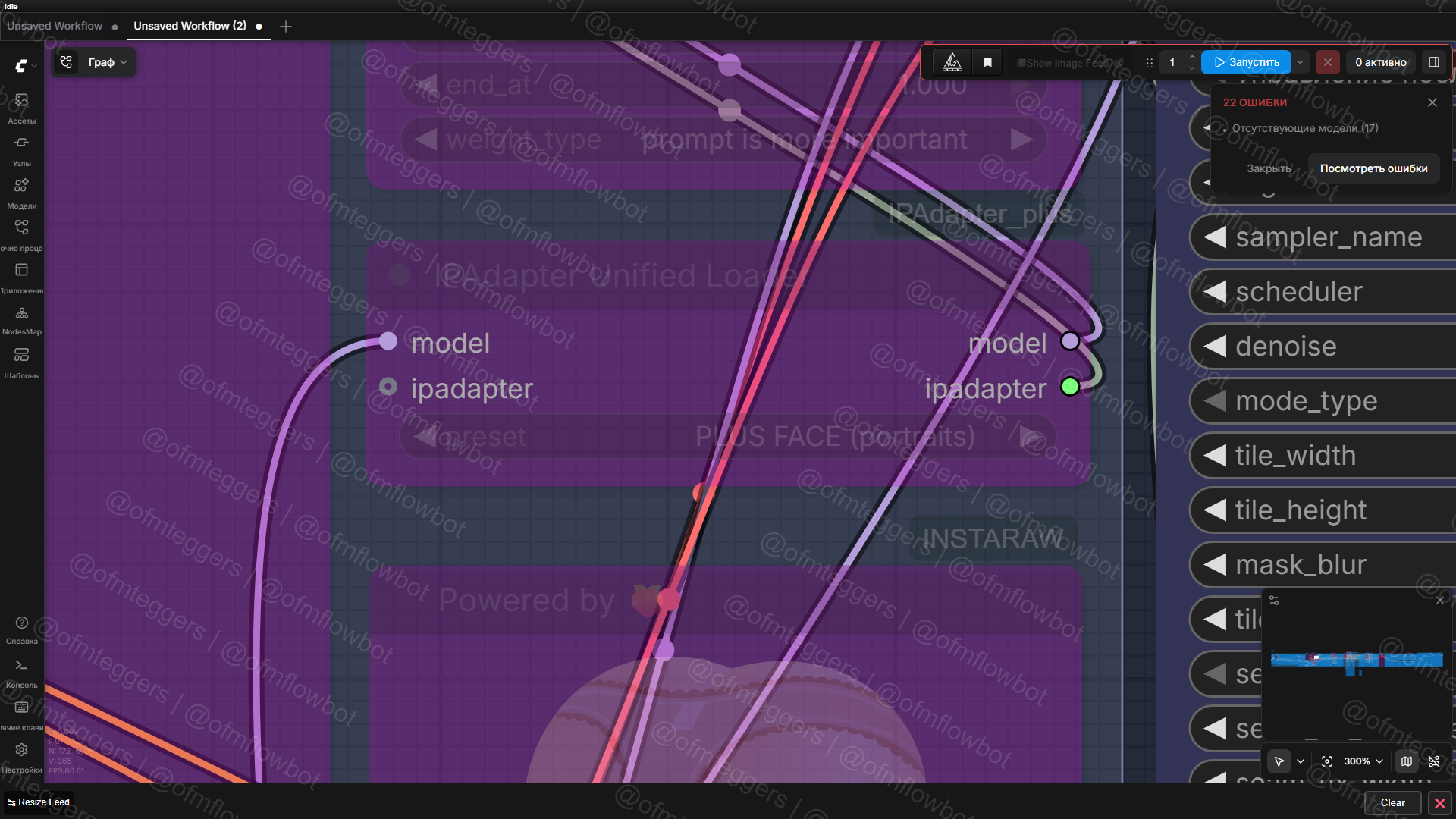Open the Models (Модели) sidebar panel
This screenshot has width=1456, height=819.
pyautogui.click(x=21, y=193)
